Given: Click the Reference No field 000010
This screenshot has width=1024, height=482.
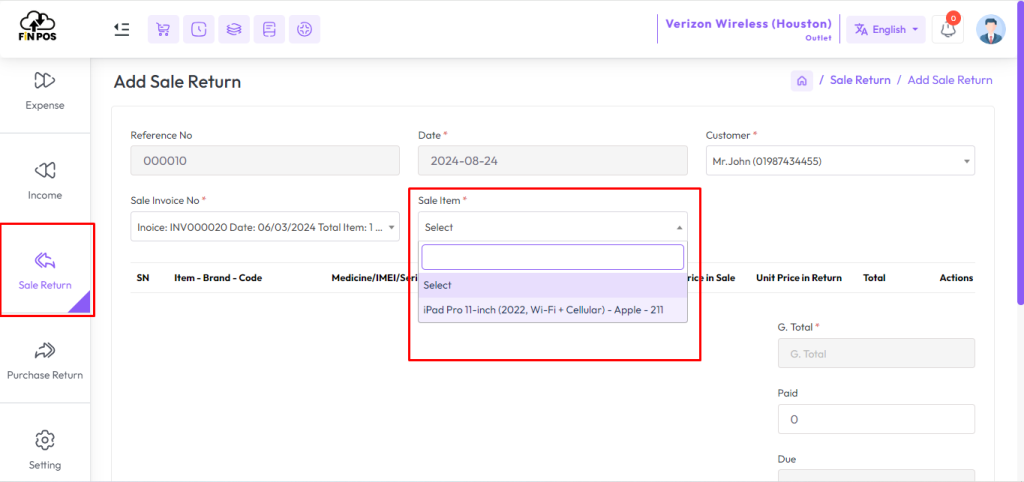Looking at the screenshot, I should pos(264,161).
